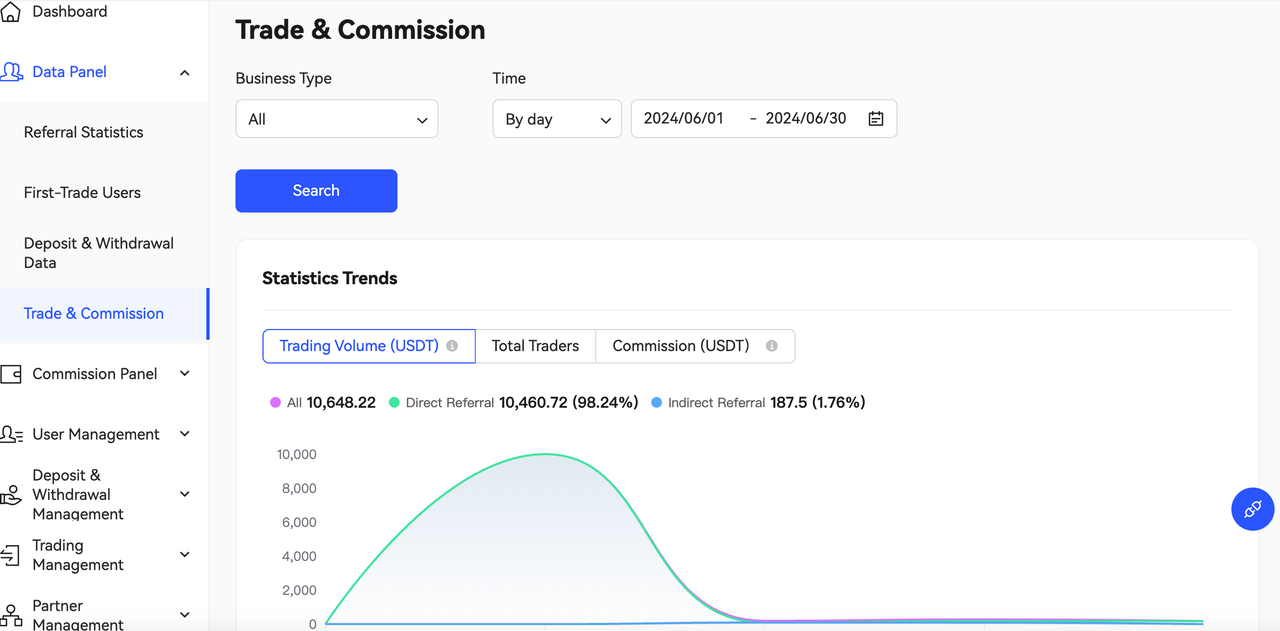Click the Trading Management icon
Screen dimensions: 1280x631
pyautogui.click(x=11, y=555)
